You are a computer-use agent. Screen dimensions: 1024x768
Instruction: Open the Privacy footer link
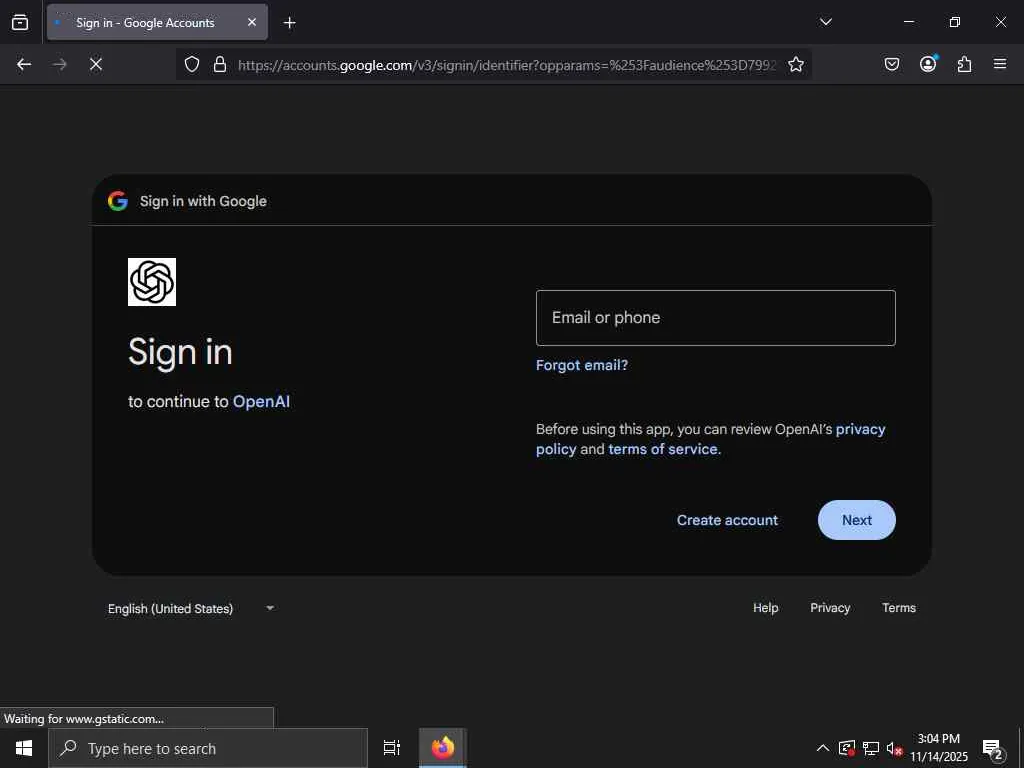click(830, 608)
